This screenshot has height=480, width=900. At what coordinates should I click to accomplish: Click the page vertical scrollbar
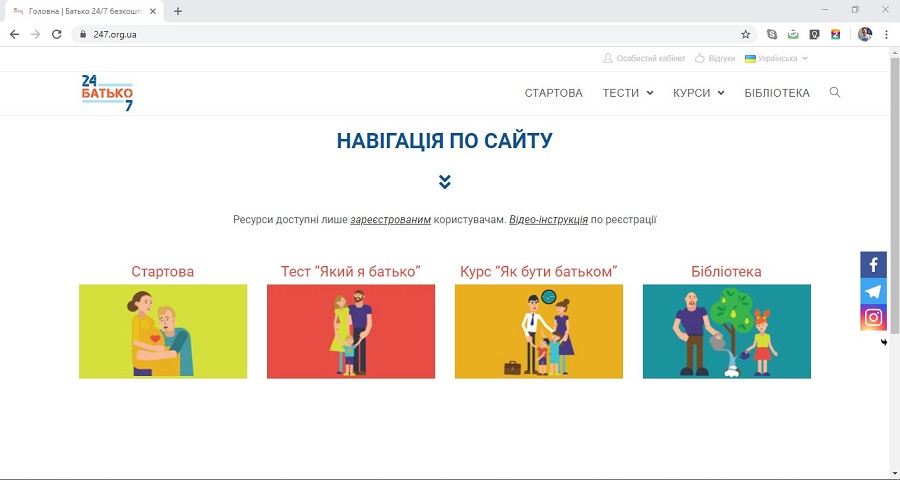click(x=895, y=195)
